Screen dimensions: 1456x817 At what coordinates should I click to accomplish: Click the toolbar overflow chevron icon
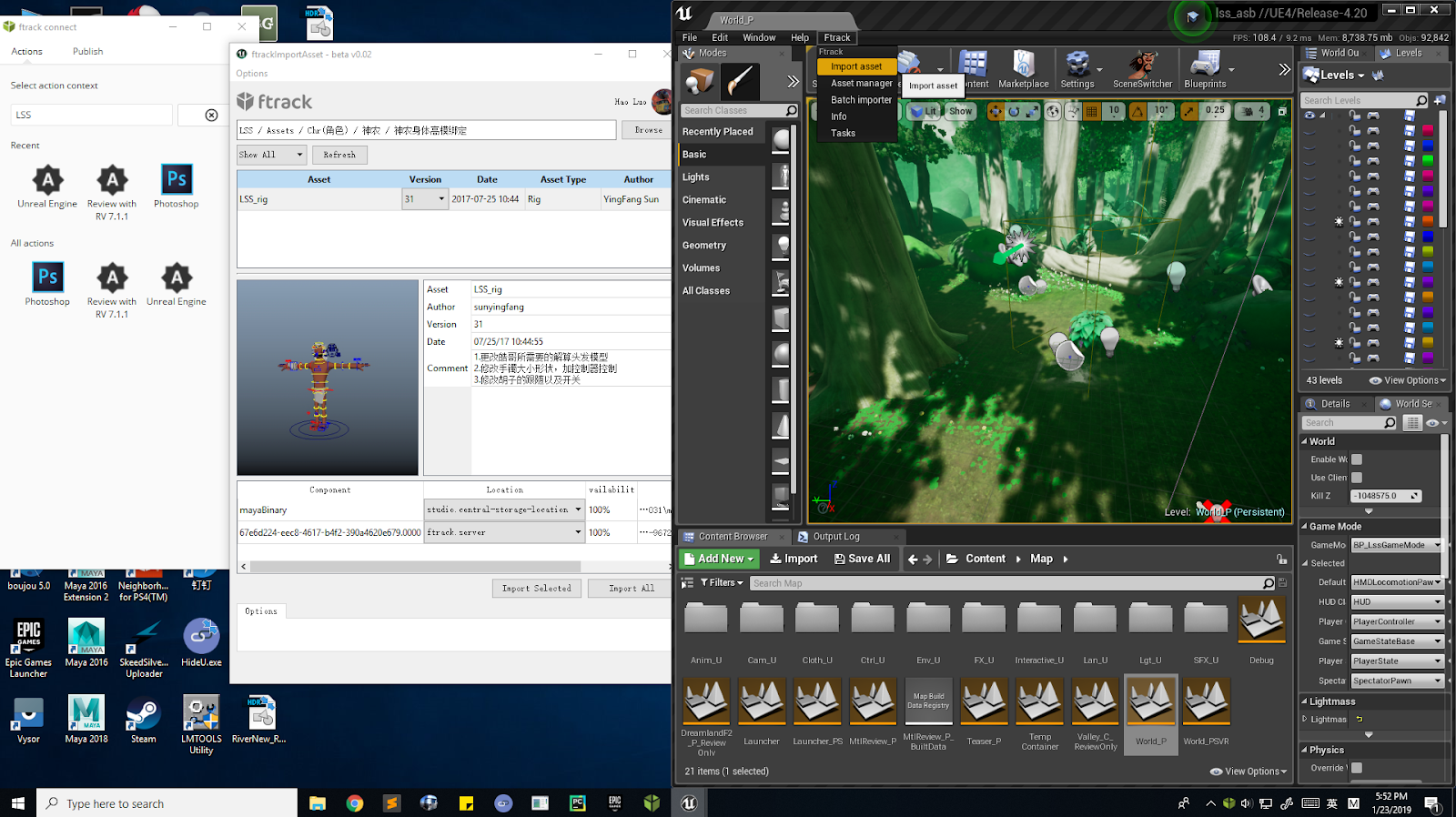[x=1284, y=69]
